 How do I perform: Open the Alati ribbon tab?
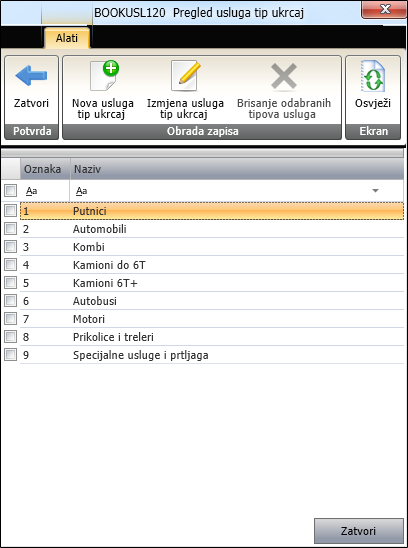tap(67, 38)
